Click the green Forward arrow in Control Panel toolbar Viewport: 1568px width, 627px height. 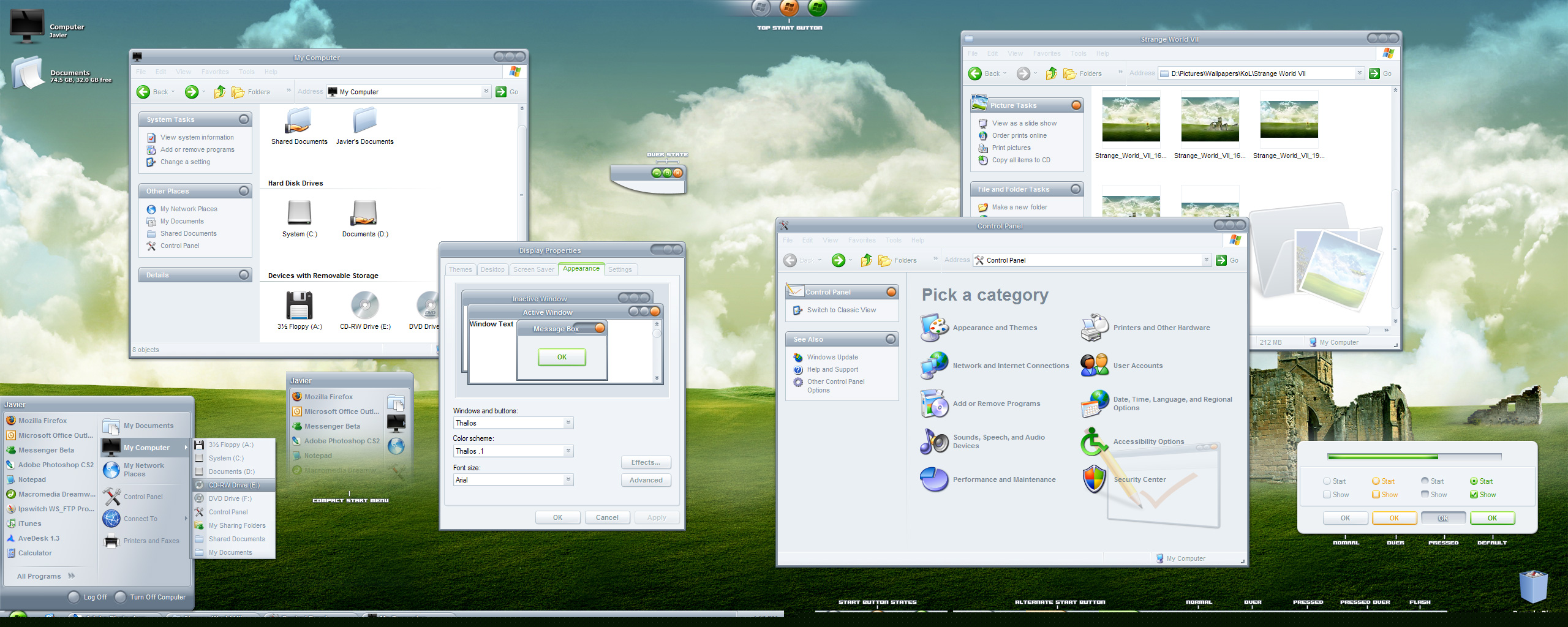[839, 260]
